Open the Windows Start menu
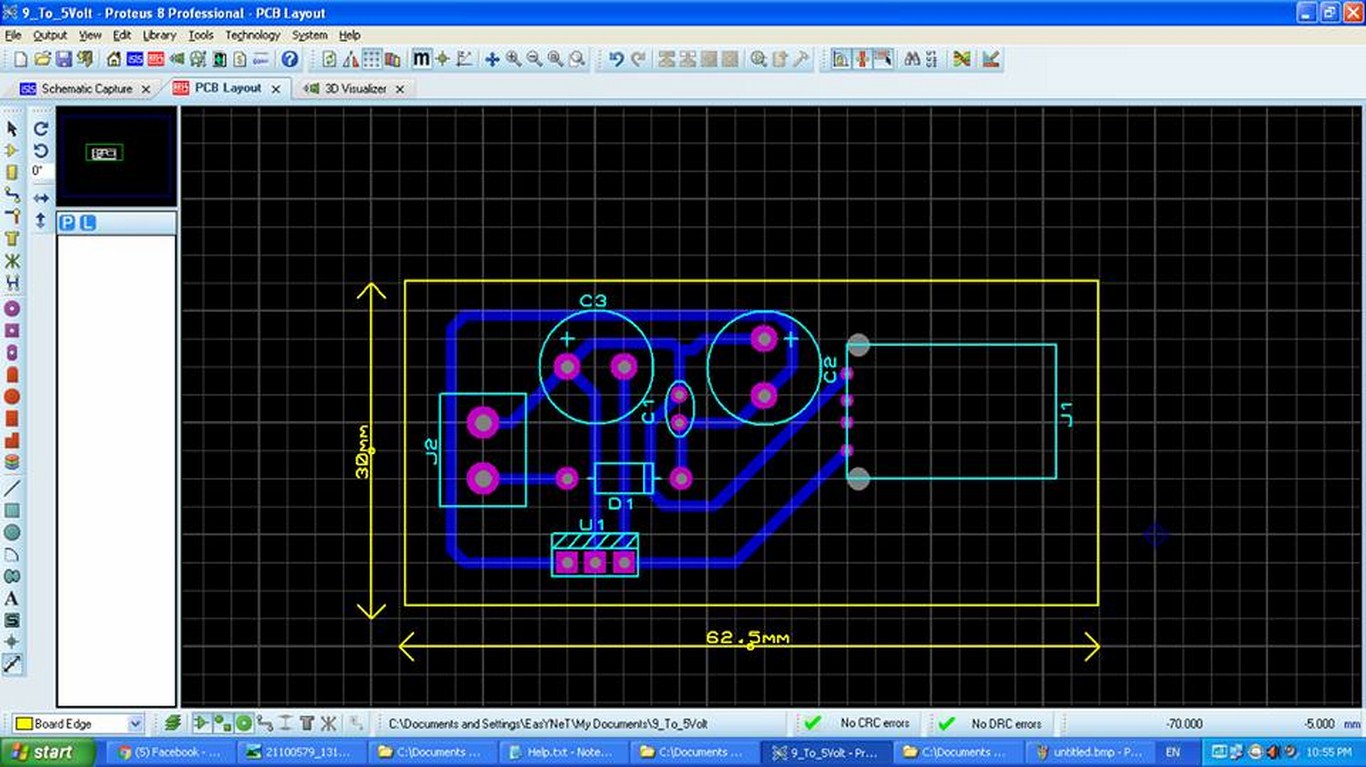 pos(48,752)
